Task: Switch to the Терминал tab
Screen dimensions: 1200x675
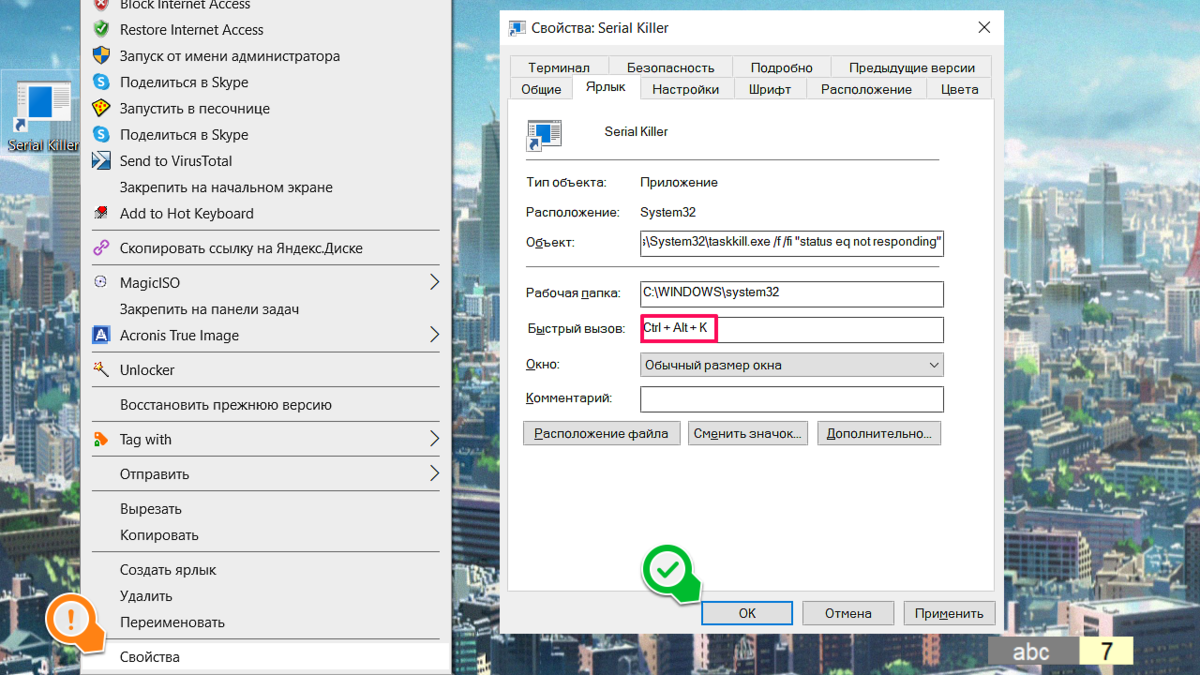Action: (559, 67)
